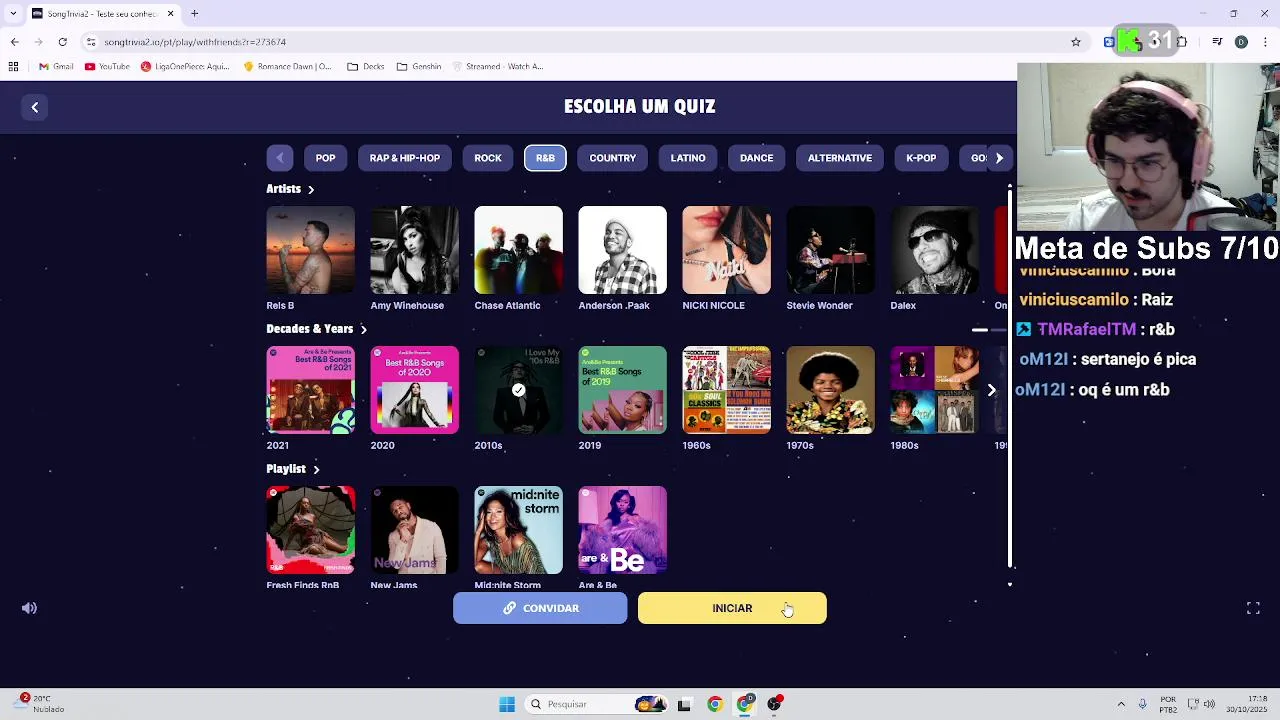Toggle fullscreen mode icon
1280x720 pixels.
pos(1253,608)
